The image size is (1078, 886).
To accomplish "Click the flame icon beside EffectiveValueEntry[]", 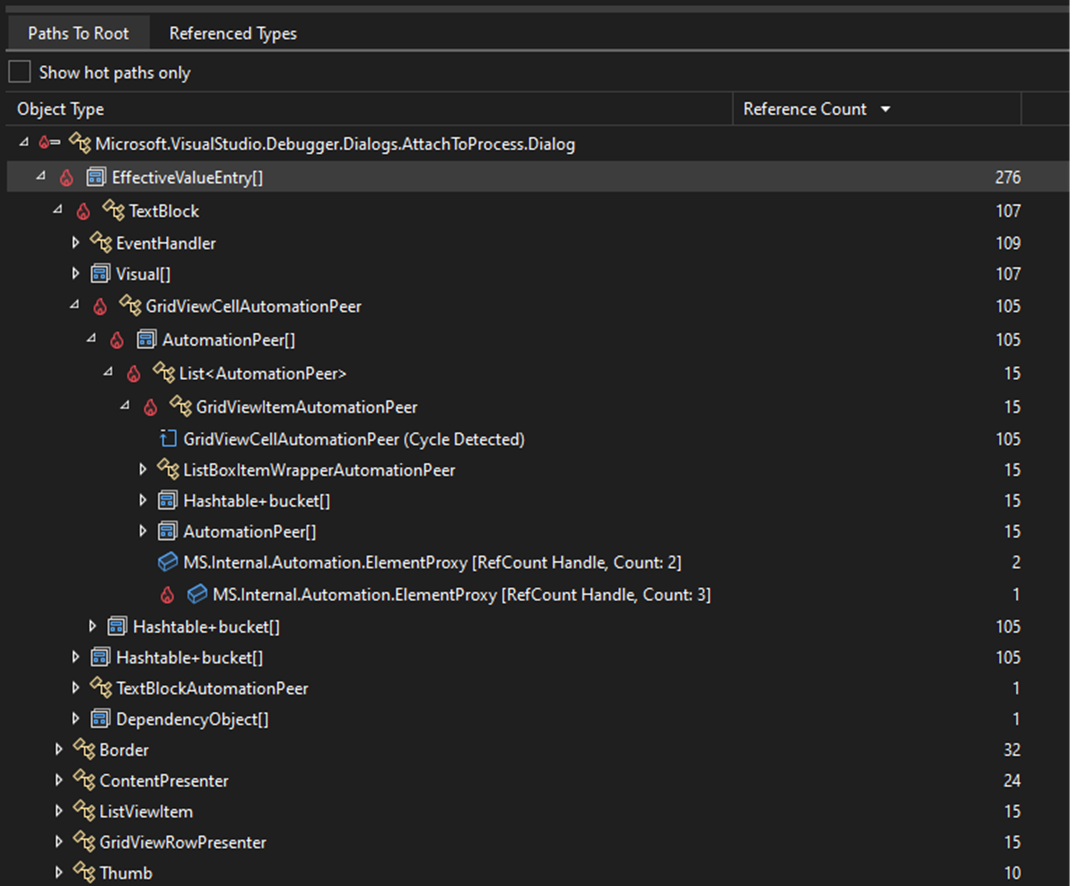I will 67,178.
